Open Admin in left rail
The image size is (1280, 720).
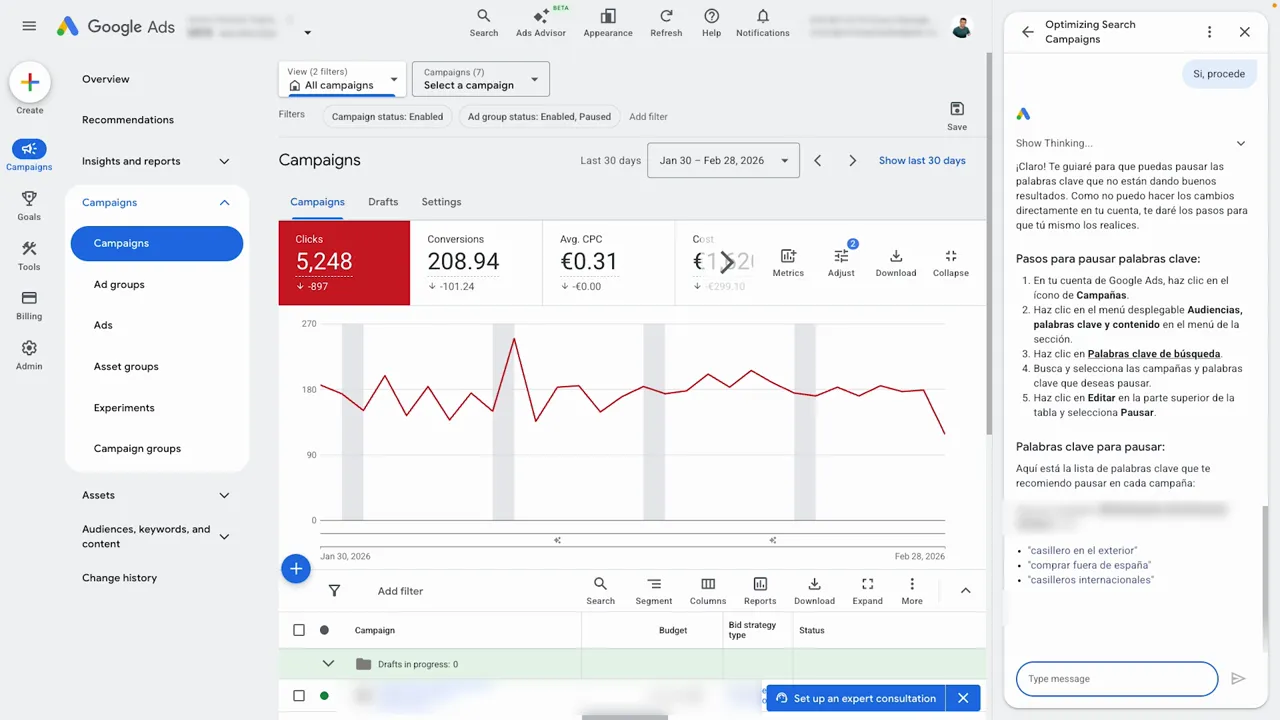point(29,355)
